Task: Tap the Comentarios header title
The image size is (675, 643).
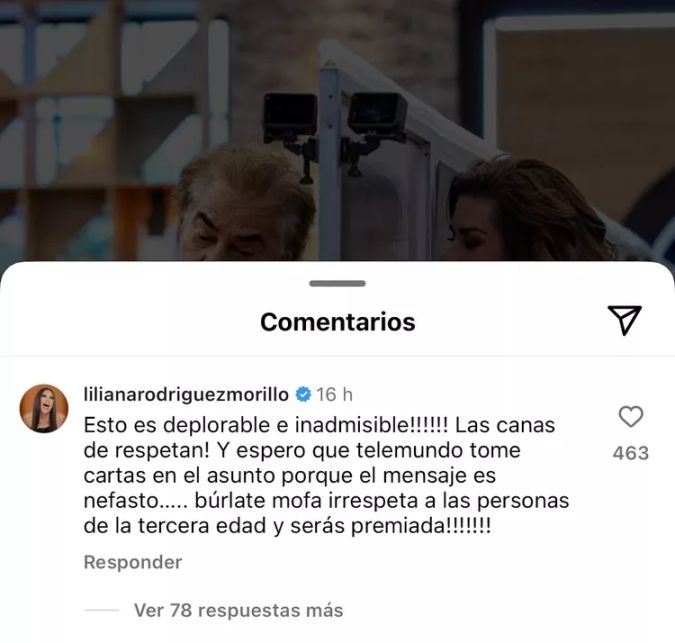Action: coord(338,322)
